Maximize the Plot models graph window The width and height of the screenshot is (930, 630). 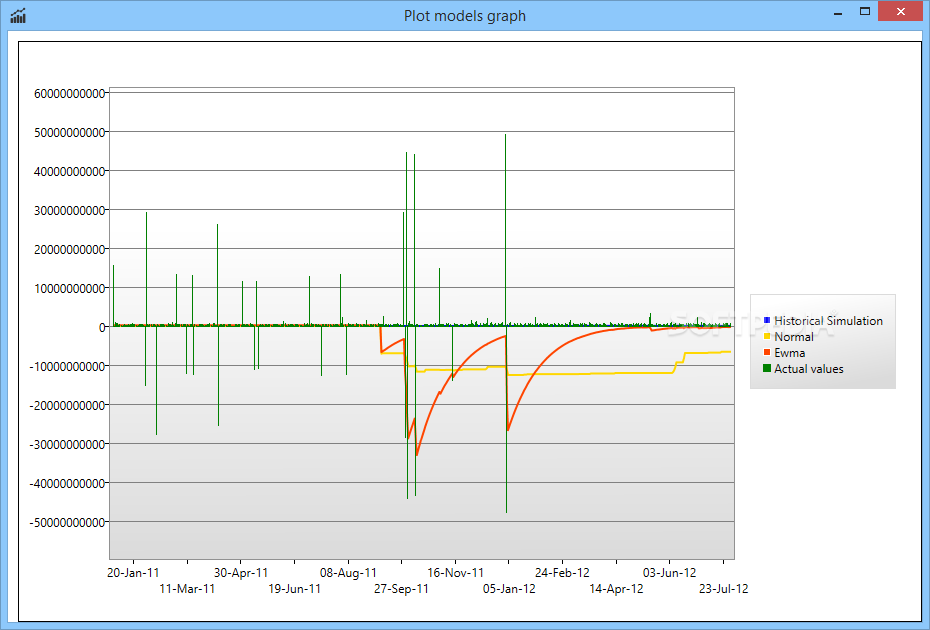coord(865,12)
